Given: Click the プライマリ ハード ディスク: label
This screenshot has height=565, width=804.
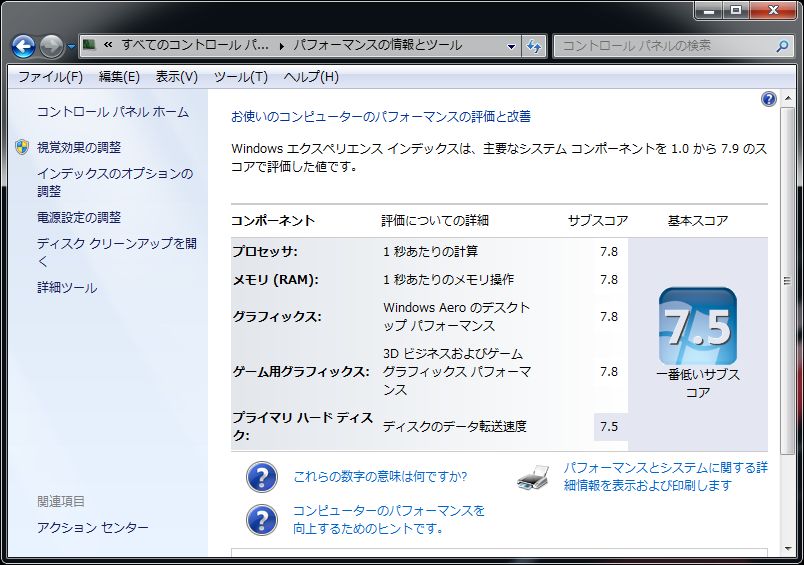Looking at the screenshot, I should pyautogui.click(x=303, y=427).
